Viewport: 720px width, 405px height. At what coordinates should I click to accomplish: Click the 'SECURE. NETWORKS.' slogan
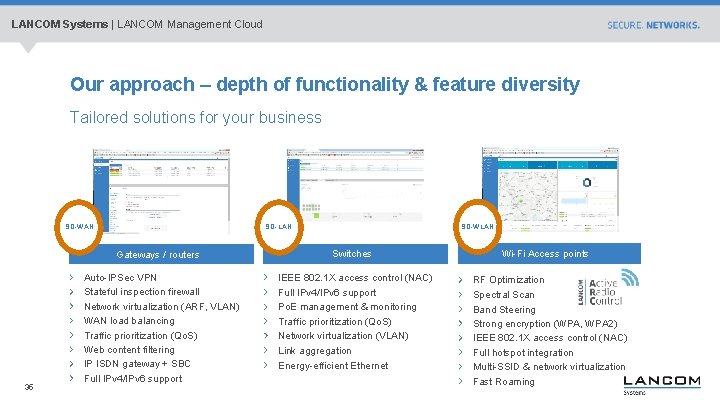point(653,25)
